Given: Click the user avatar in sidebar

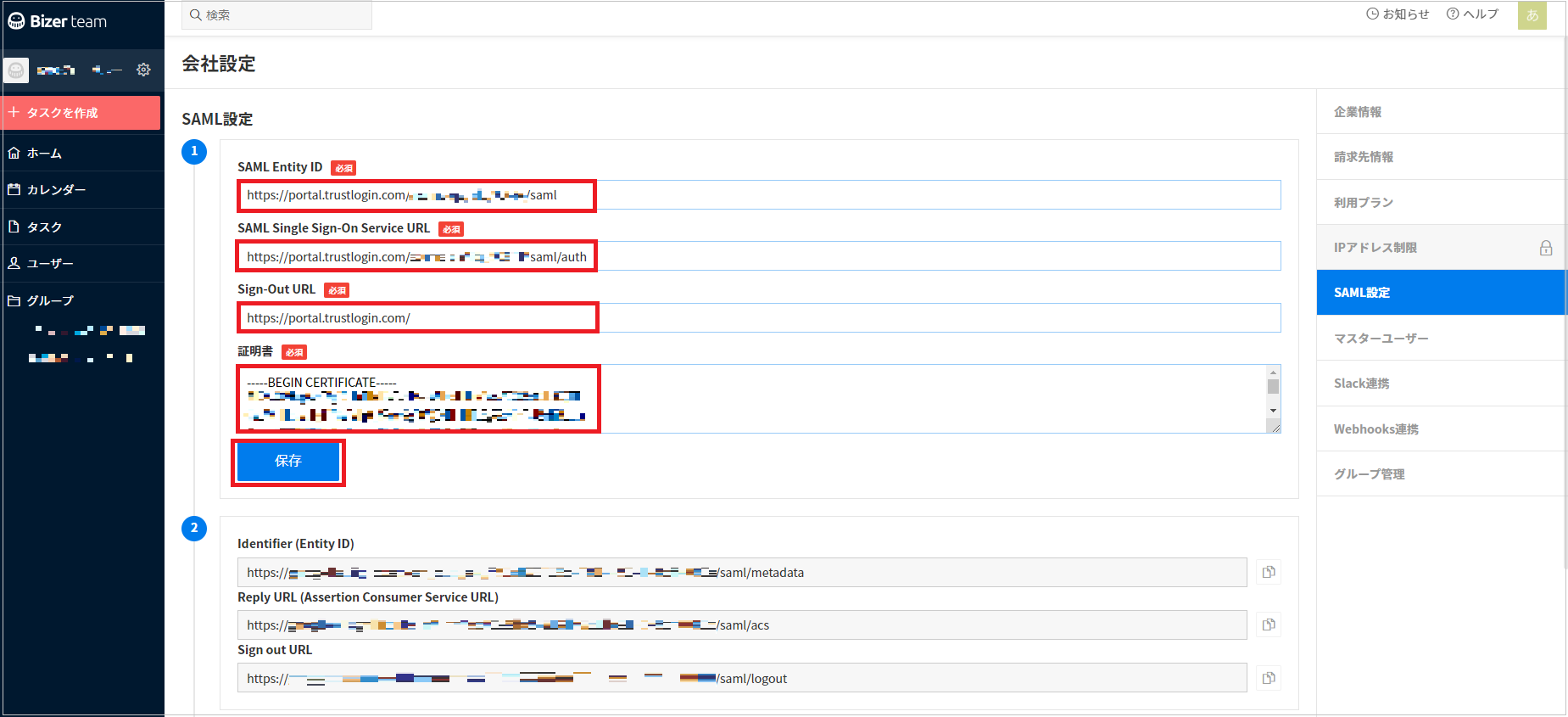Looking at the screenshot, I should [x=16, y=70].
